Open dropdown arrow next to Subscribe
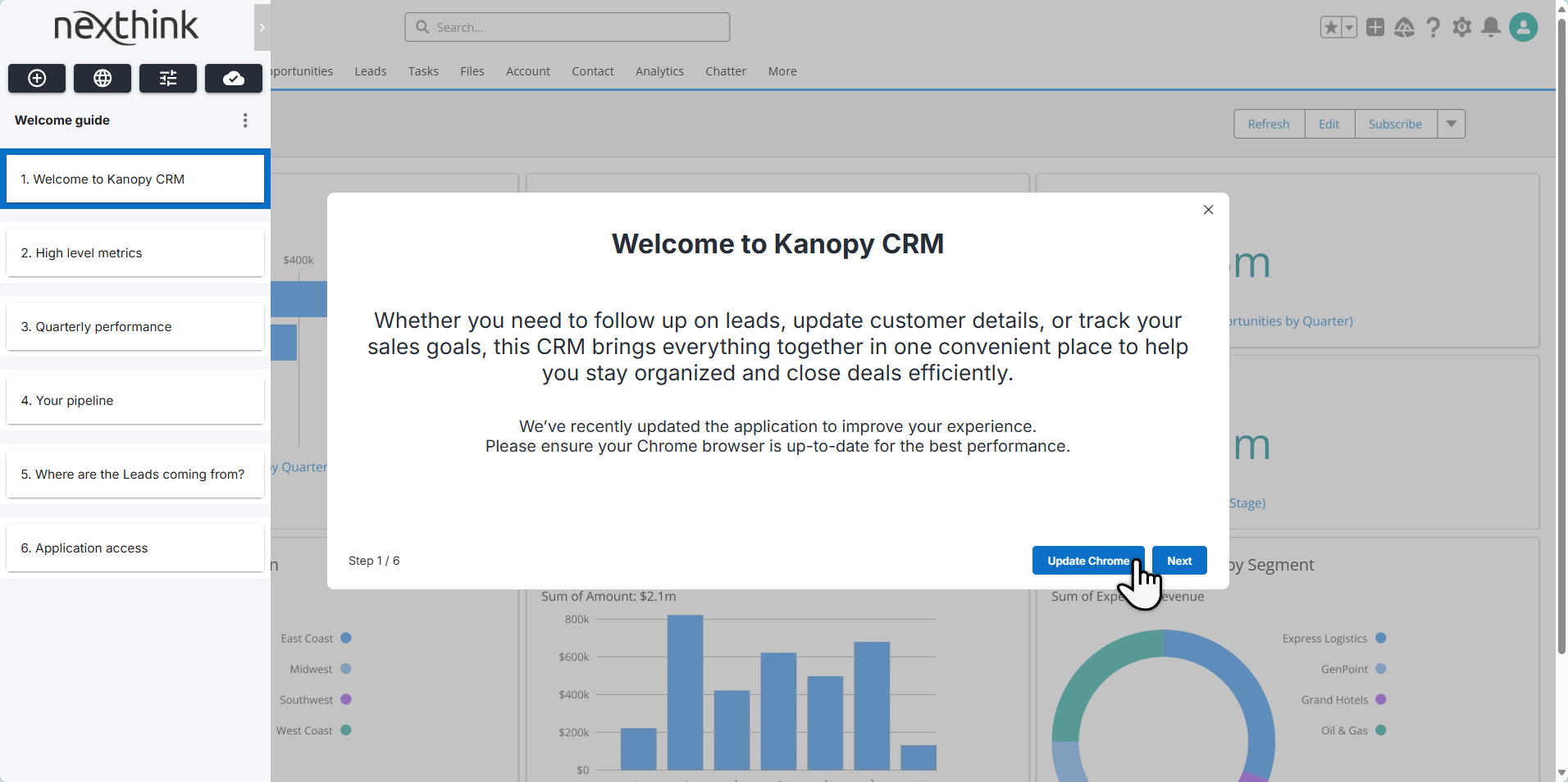The width and height of the screenshot is (1568, 782). [1451, 124]
